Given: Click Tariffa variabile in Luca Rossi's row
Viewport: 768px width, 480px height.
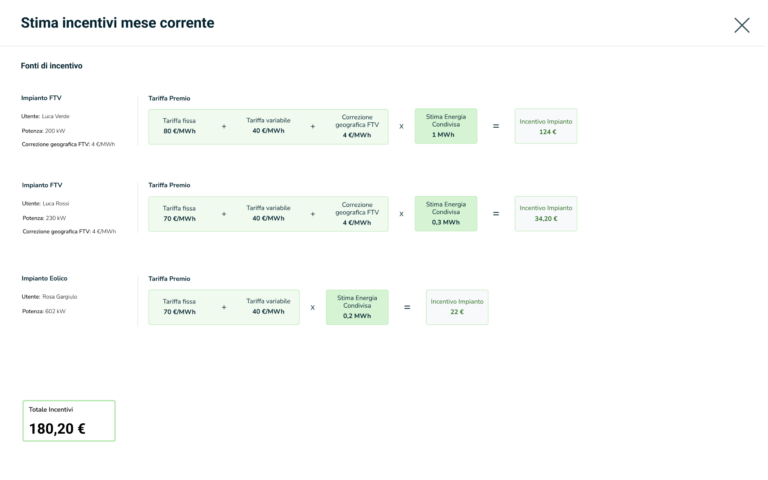Looking at the screenshot, I should pyautogui.click(x=268, y=214).
